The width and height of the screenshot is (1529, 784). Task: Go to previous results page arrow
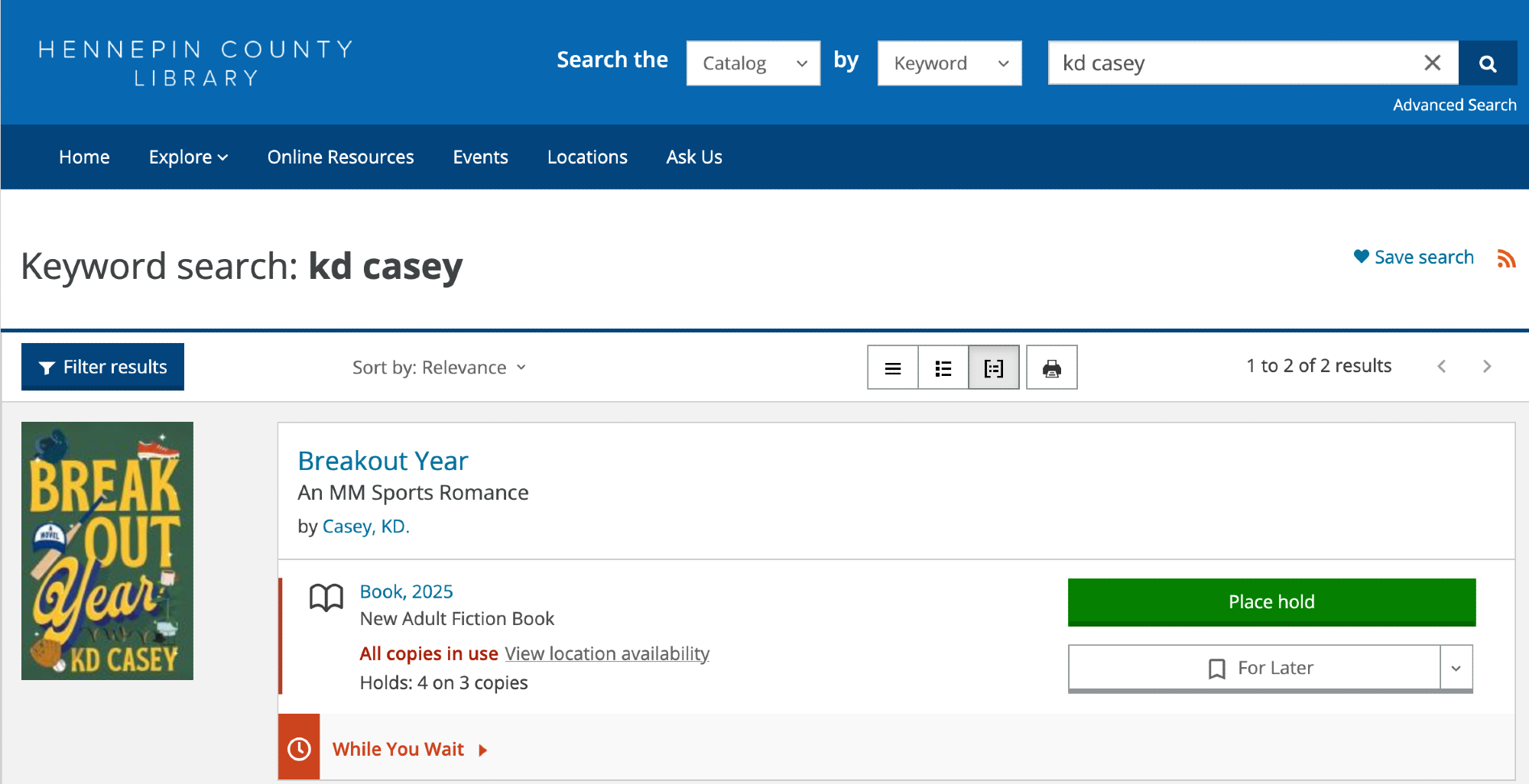(1441, 367)
